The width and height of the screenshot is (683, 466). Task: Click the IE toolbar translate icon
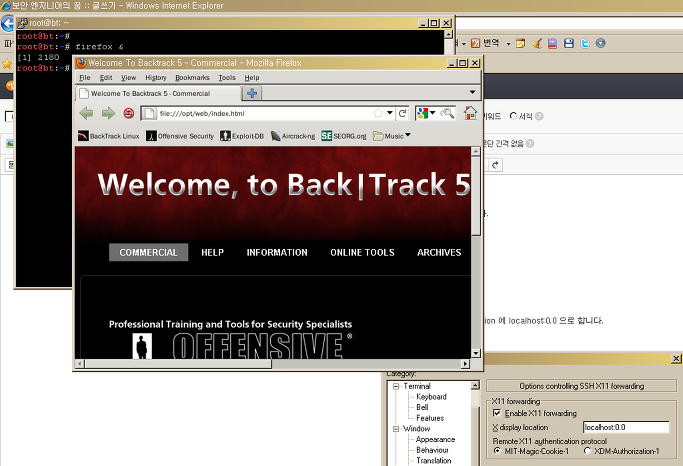476,43
